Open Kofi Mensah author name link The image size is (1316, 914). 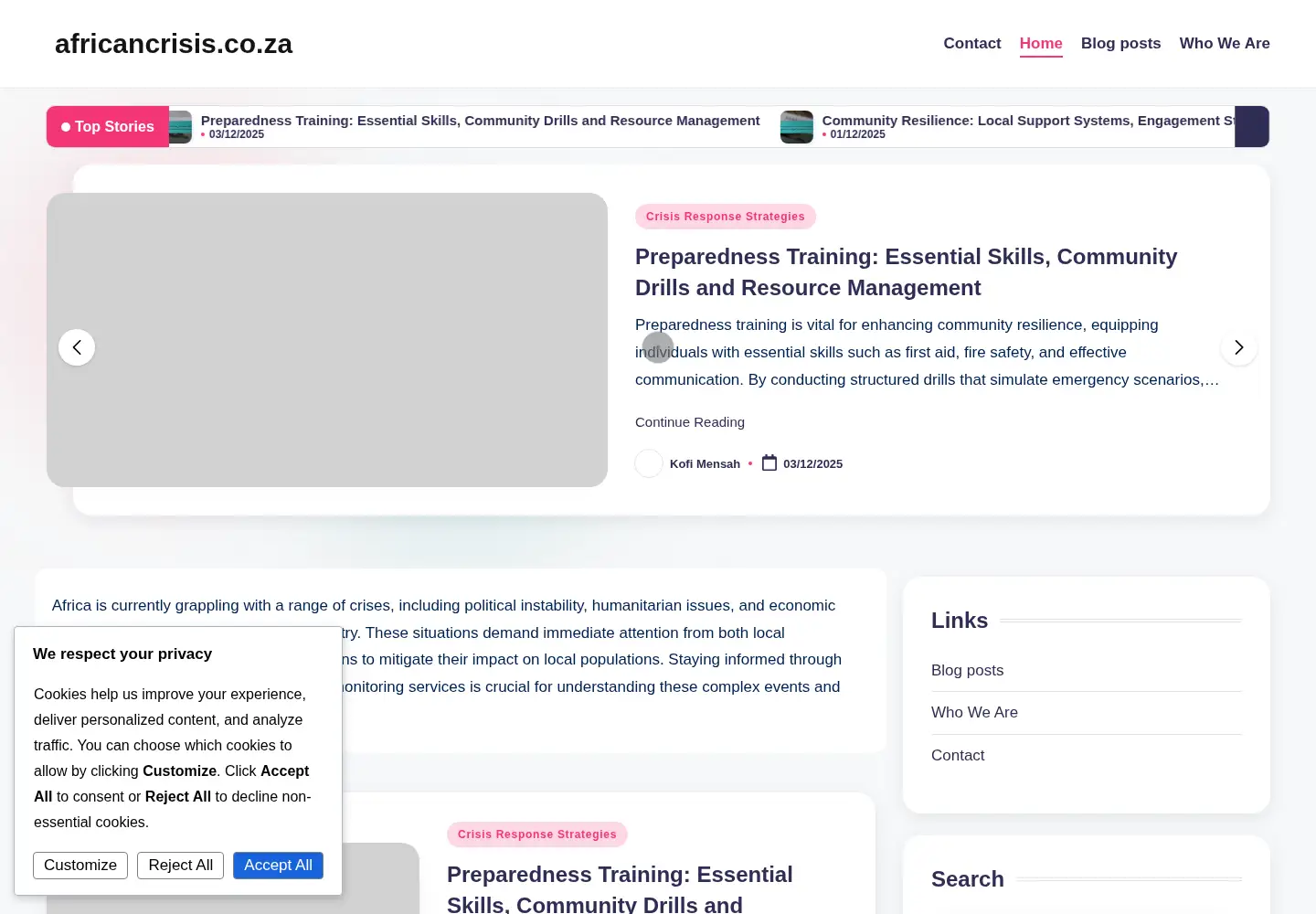705,463
